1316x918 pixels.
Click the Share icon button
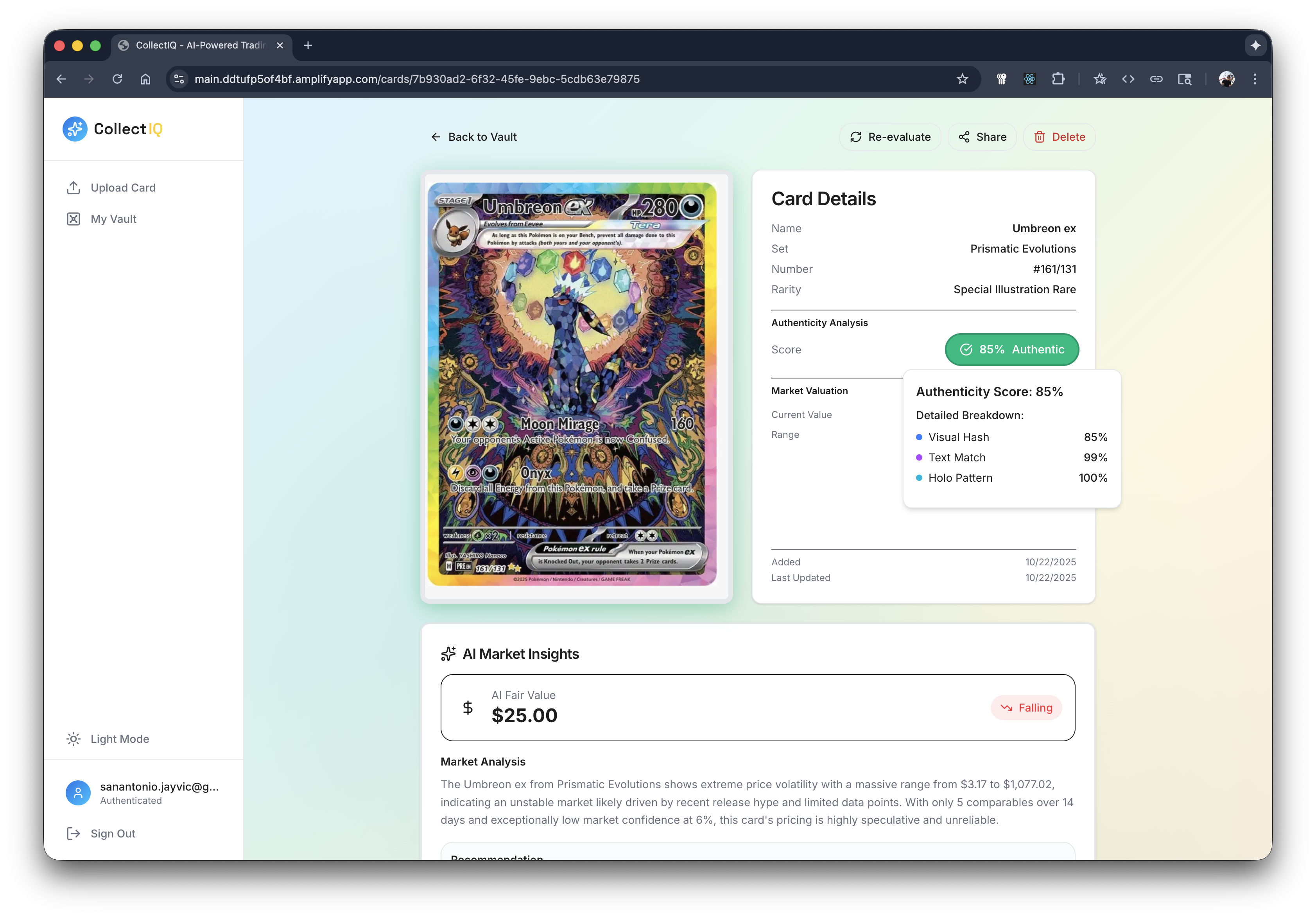pyautogui.click(x=982, y=137)
